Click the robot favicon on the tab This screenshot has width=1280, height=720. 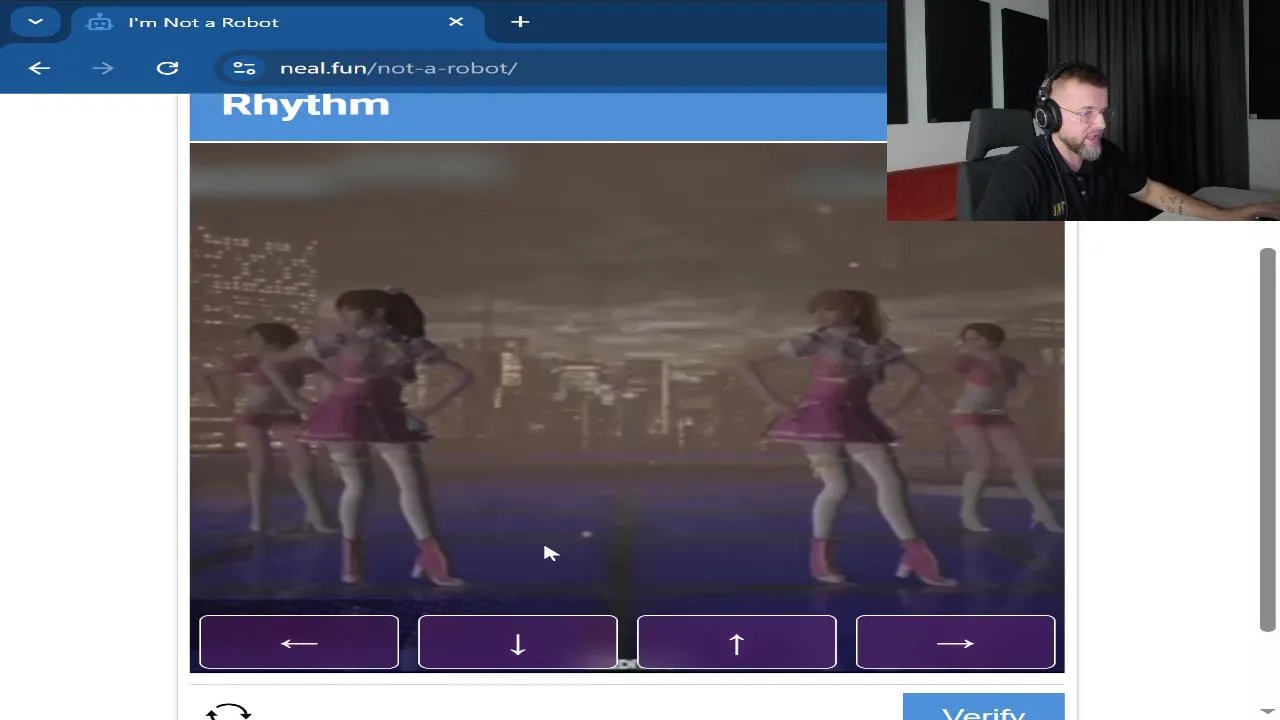pyautogui.click(x=99, y=22)
